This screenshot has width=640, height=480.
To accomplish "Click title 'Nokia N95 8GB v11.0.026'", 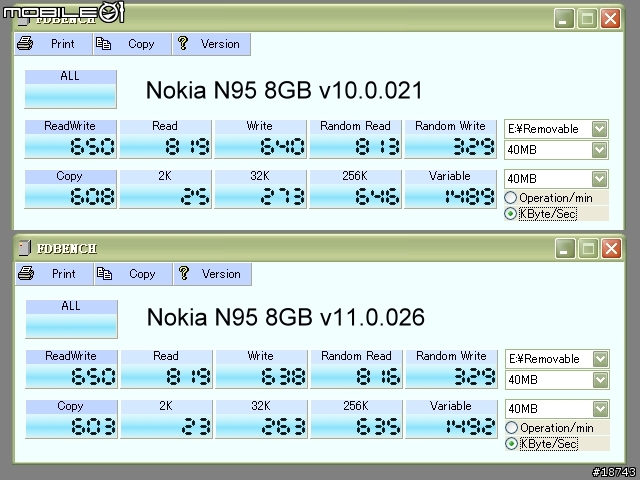I will coord(286,317).
